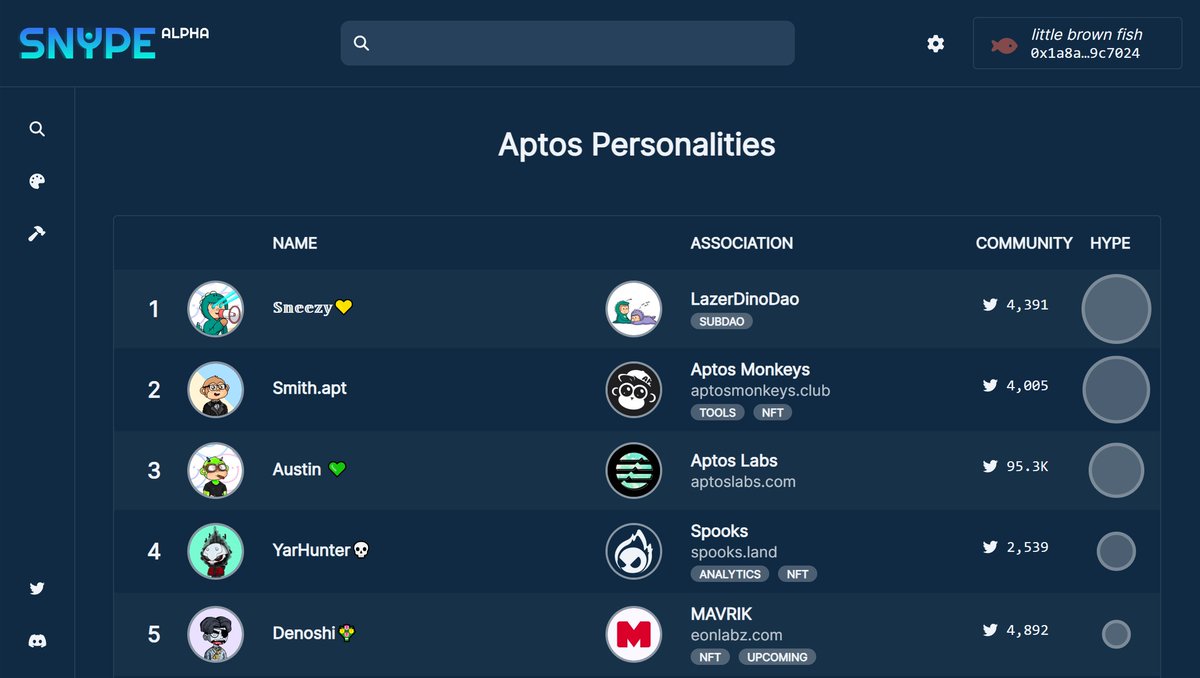Select the ANALYTICS tag under Spooks
This screenshot has height=678, width=1200.
pyautogui.click(x=730, y=574)
